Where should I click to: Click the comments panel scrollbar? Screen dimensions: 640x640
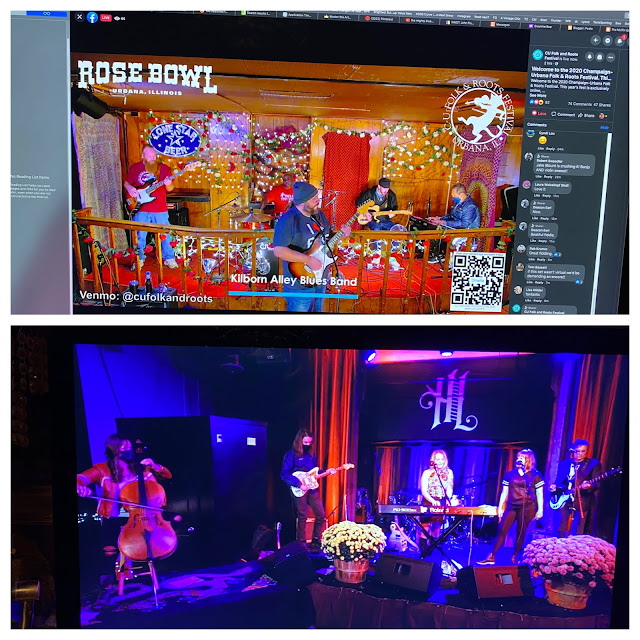coord(603,222)
